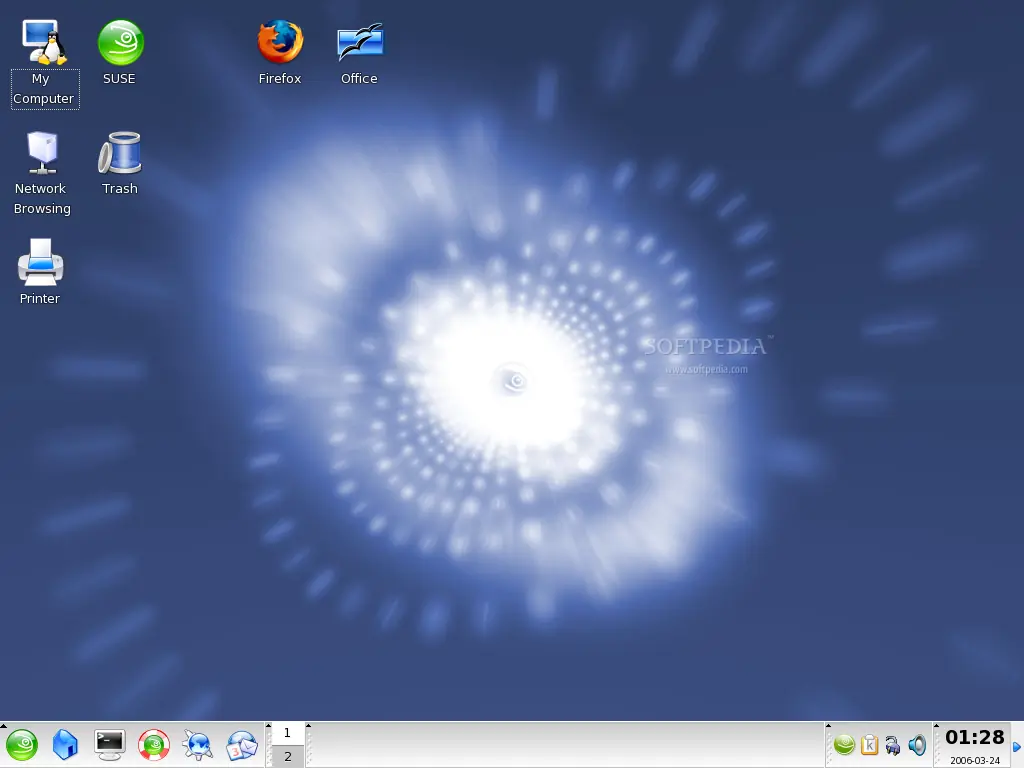
Task: Open the taskbar applet handle arrow
Action: (x=308, y=726)
